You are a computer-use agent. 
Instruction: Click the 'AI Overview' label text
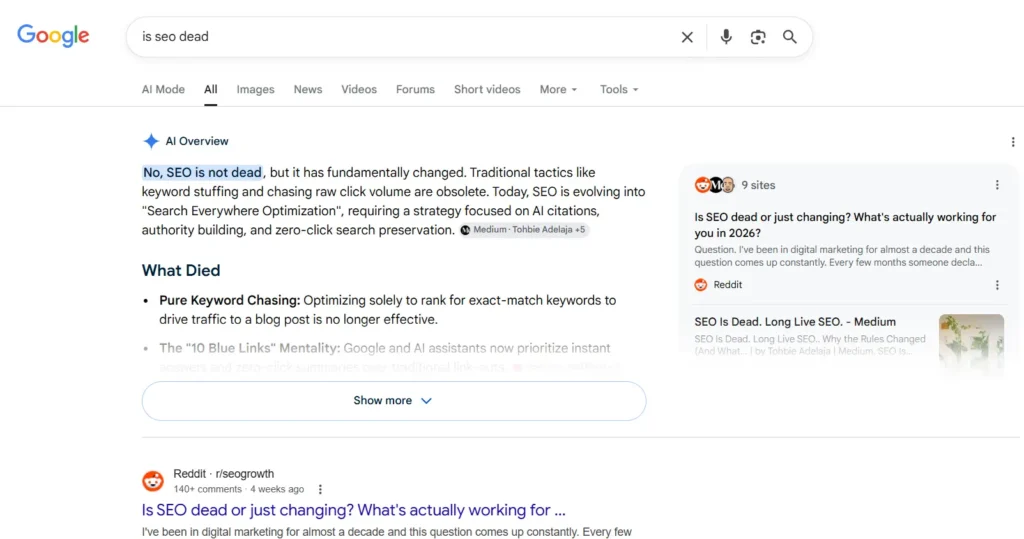pyautogui.click(x=197, y=141)
